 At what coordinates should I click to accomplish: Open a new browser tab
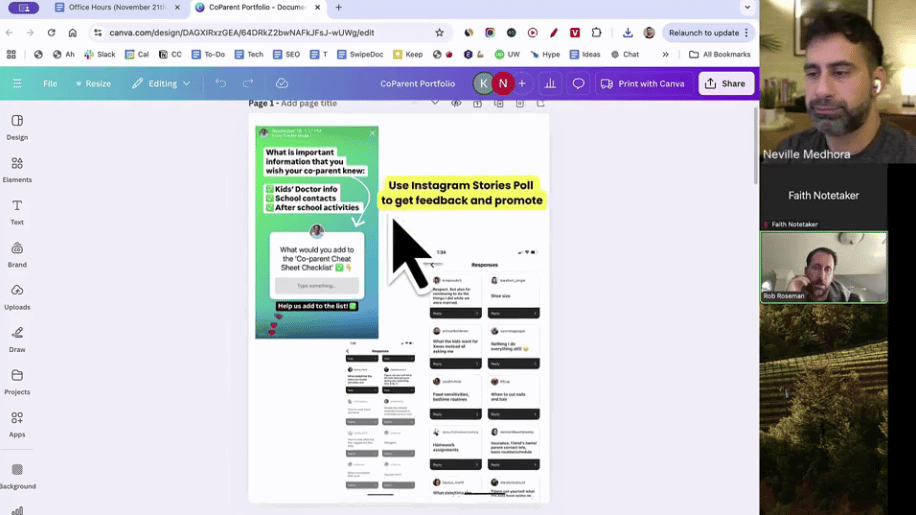(339, 8)
